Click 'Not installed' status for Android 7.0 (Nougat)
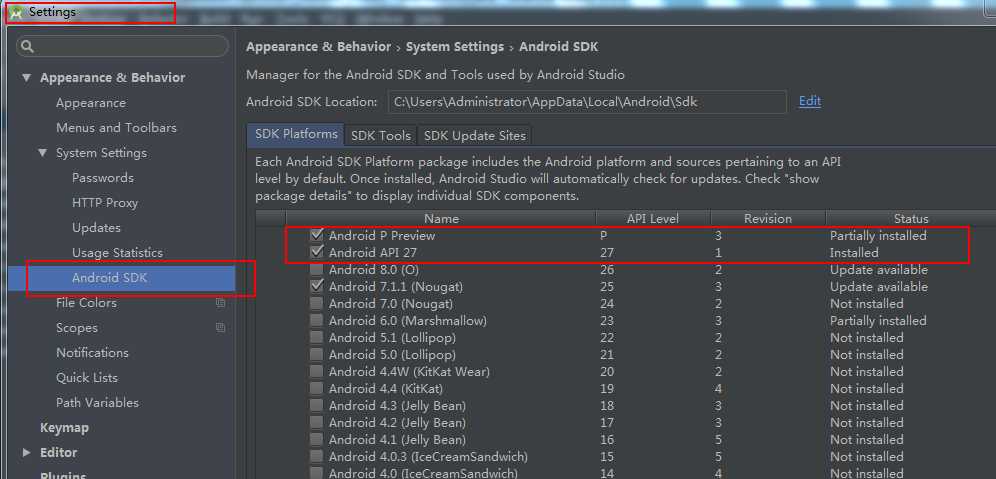Image resolution: width=996 pixels, height=479 pixels. [x=866, y=304]
